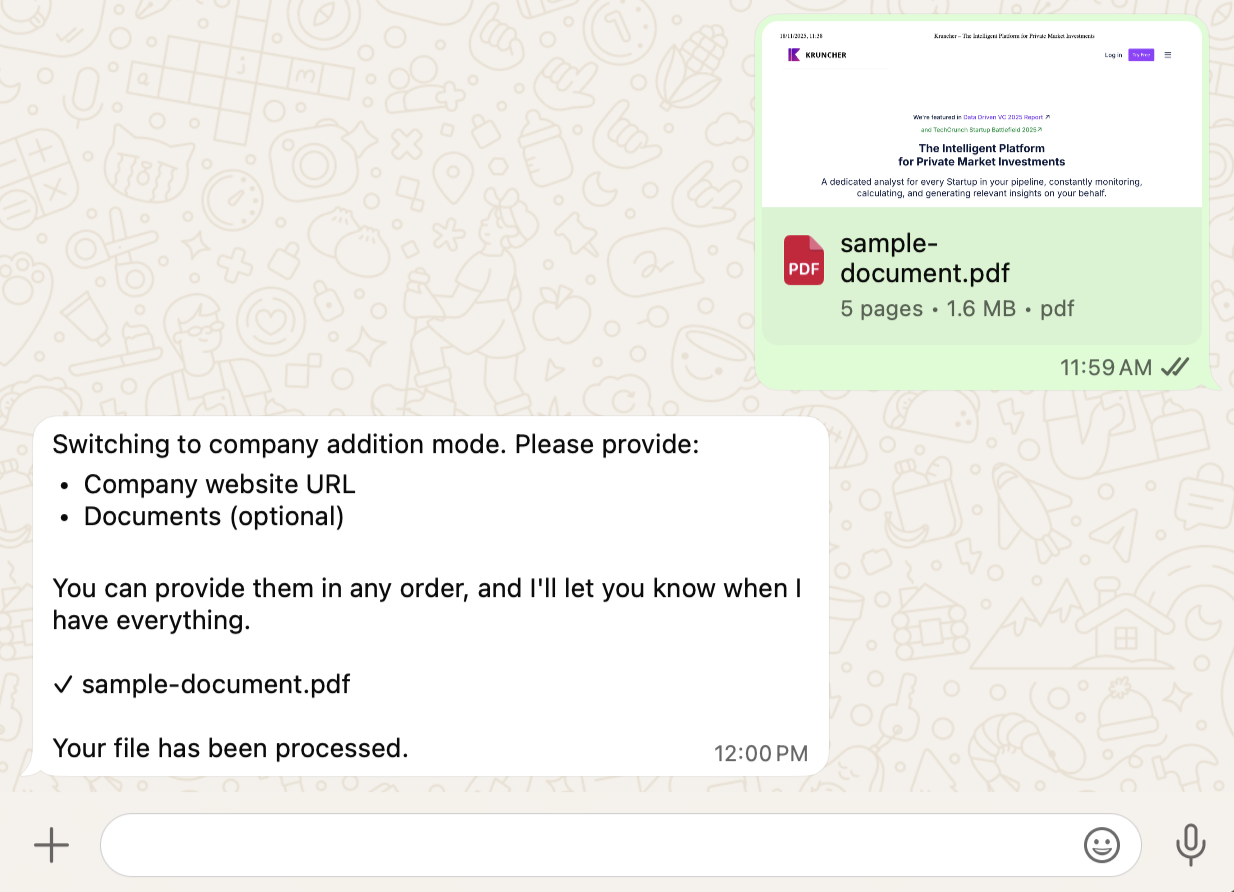Start a voice message with the microphone icon
The width and height of the screenshot is (1234, 892).
pos(1191,845)
